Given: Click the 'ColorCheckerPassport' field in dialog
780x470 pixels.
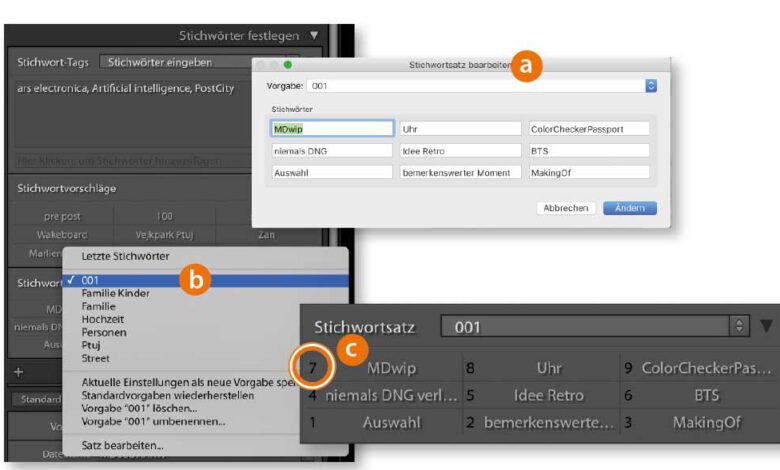Looking at the screenshot, I should [x=589, y=129].
